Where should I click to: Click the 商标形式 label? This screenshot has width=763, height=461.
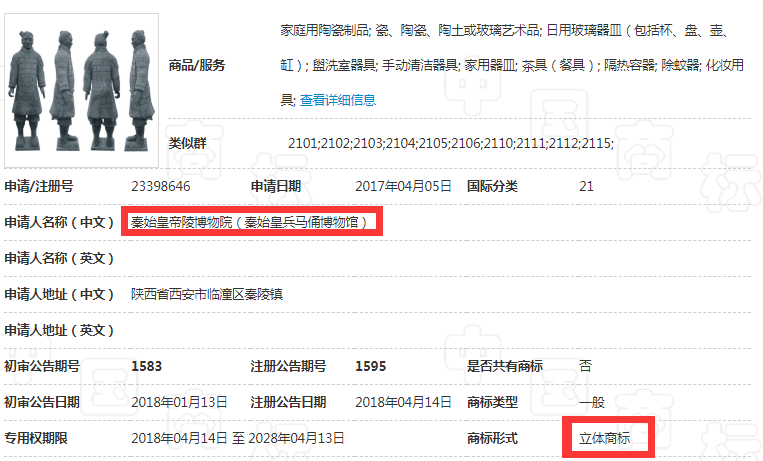point(492,439)
